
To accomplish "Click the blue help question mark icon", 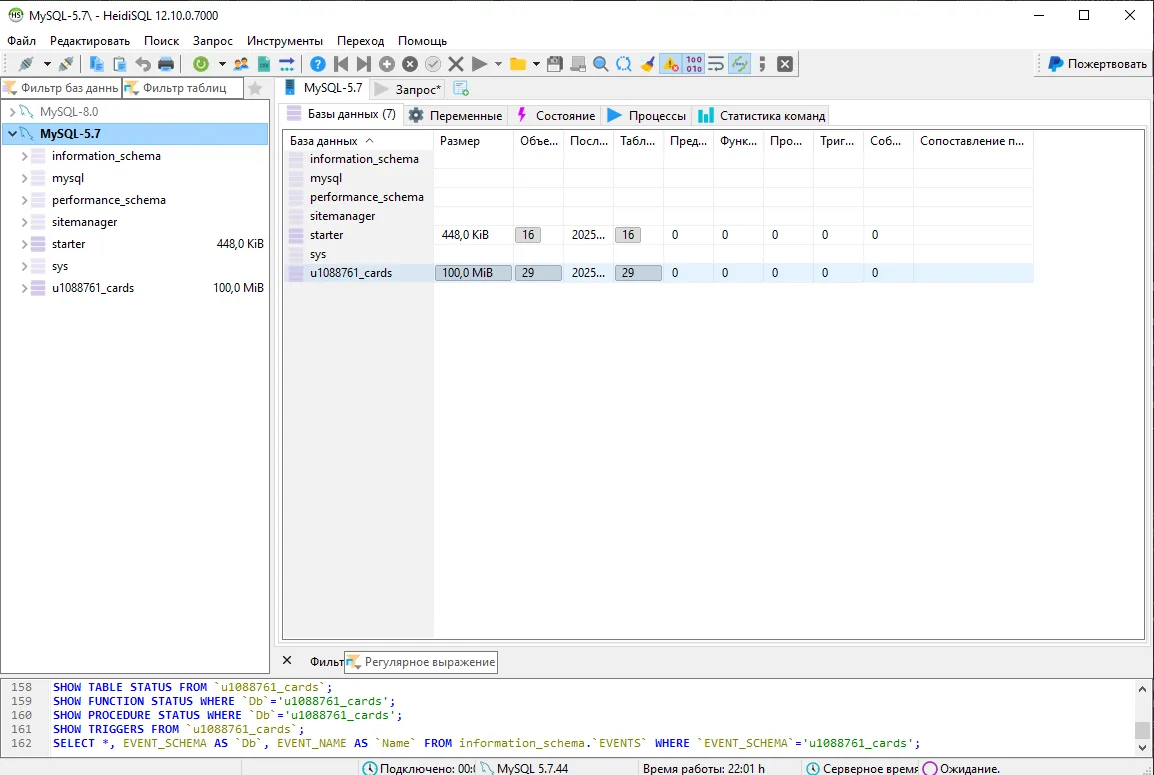I will [318, 64].
